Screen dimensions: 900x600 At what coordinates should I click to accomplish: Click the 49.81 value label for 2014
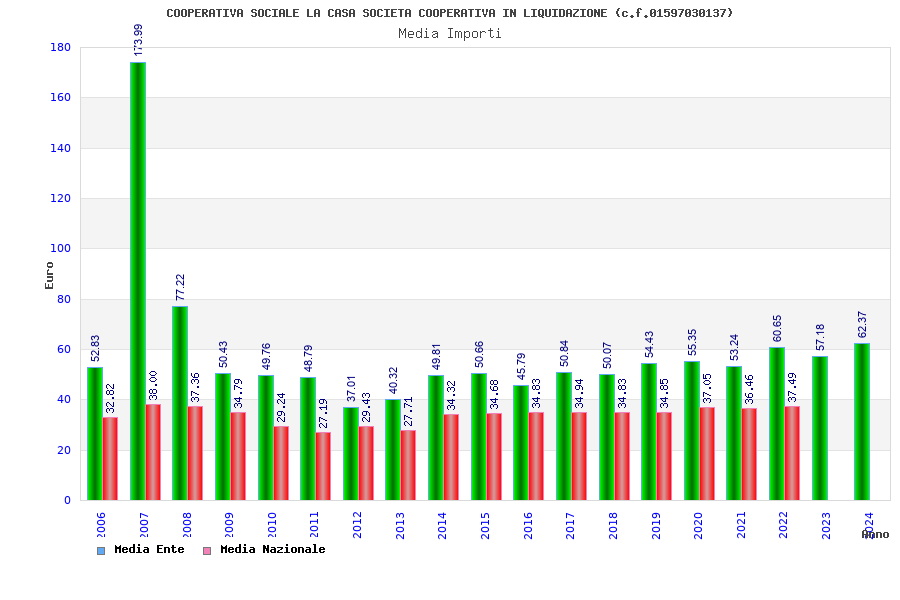click(x=436, y=357)
